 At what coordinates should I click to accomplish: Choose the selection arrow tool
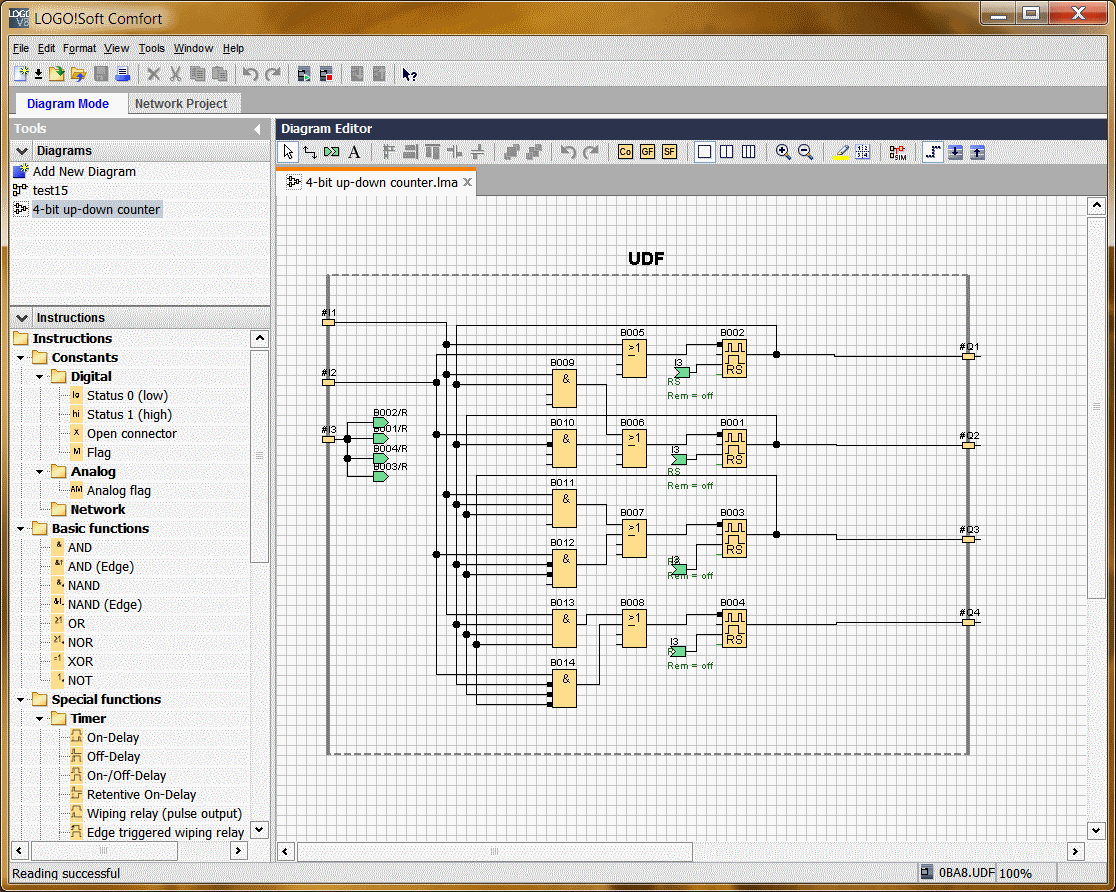point(288,152)
